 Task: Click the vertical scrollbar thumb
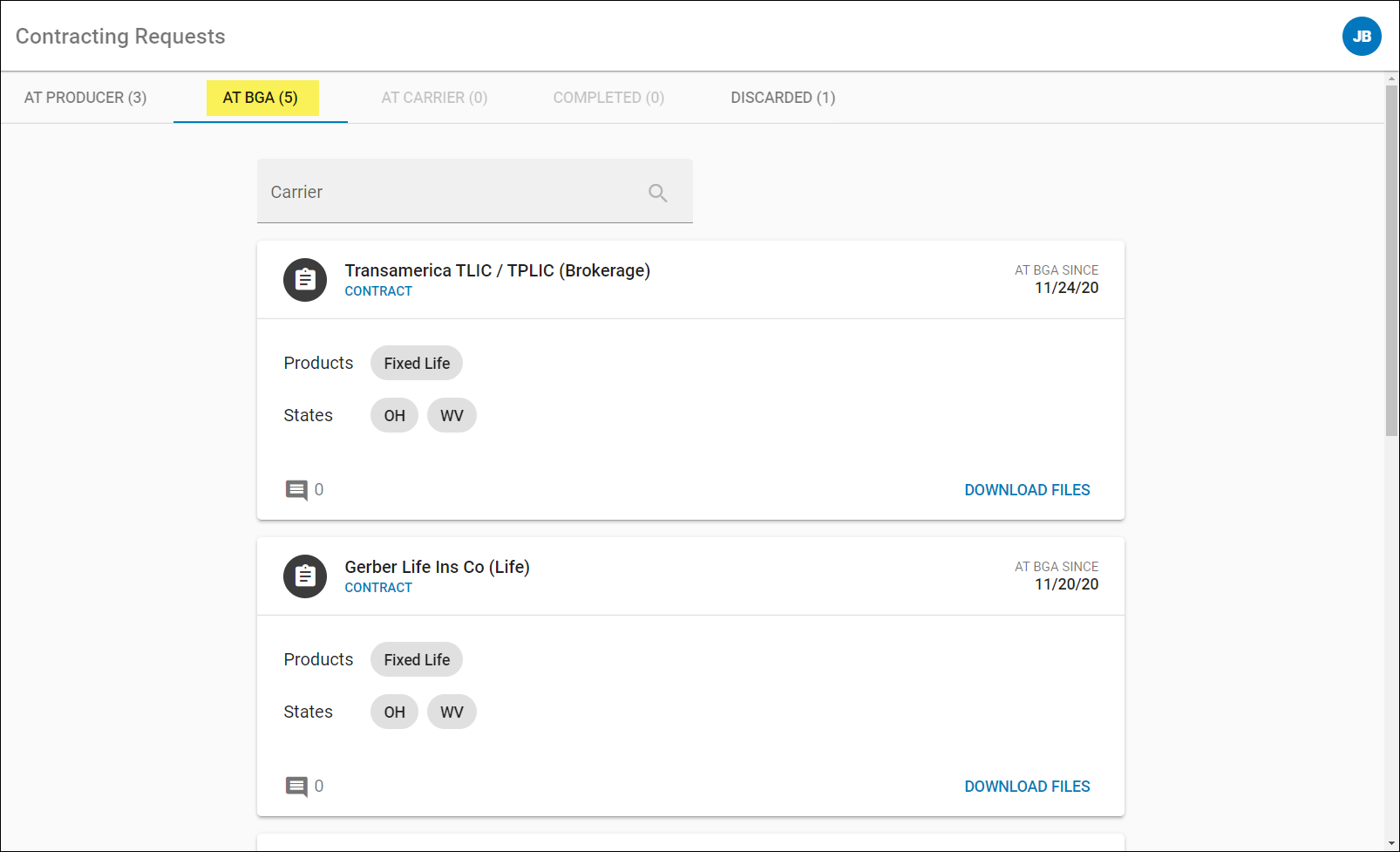click(1391, 261)
